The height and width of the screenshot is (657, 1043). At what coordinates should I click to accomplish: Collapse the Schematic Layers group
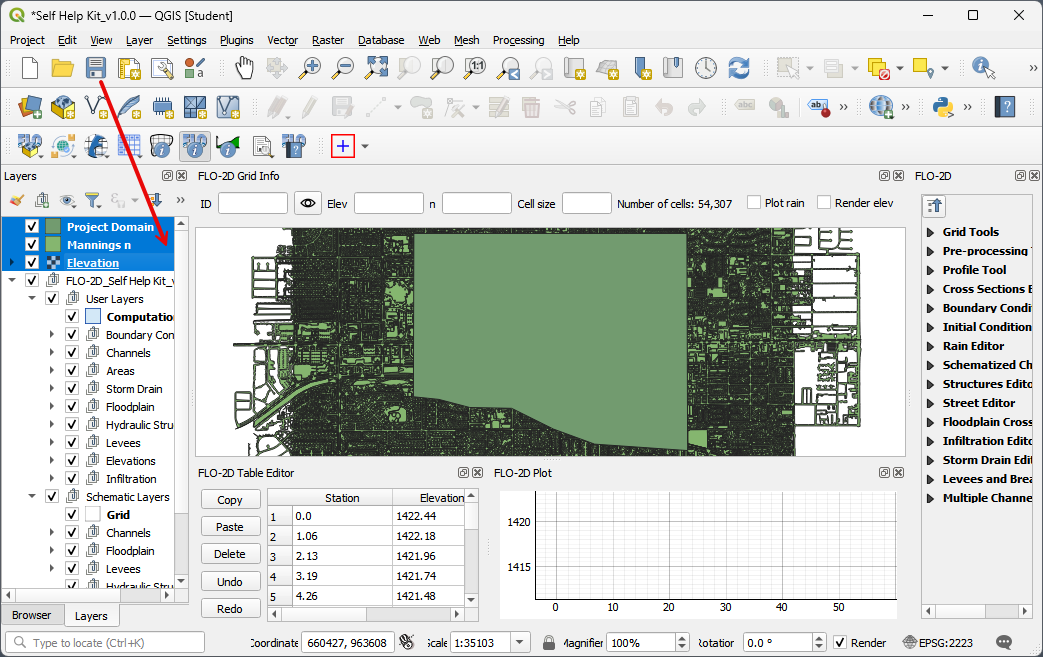pos(32,497)
